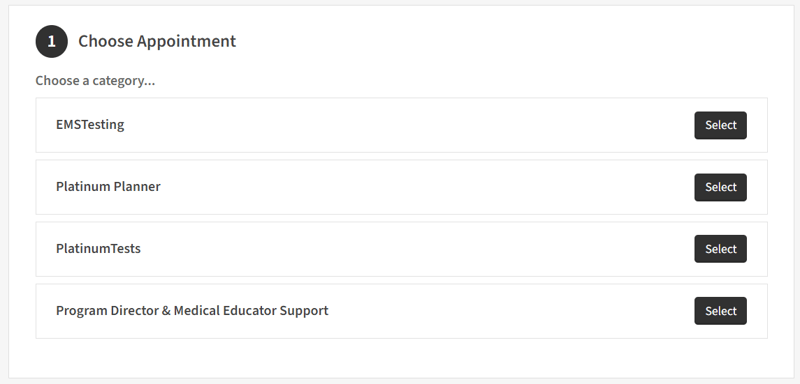Click the step 1 circle badge

52,41
